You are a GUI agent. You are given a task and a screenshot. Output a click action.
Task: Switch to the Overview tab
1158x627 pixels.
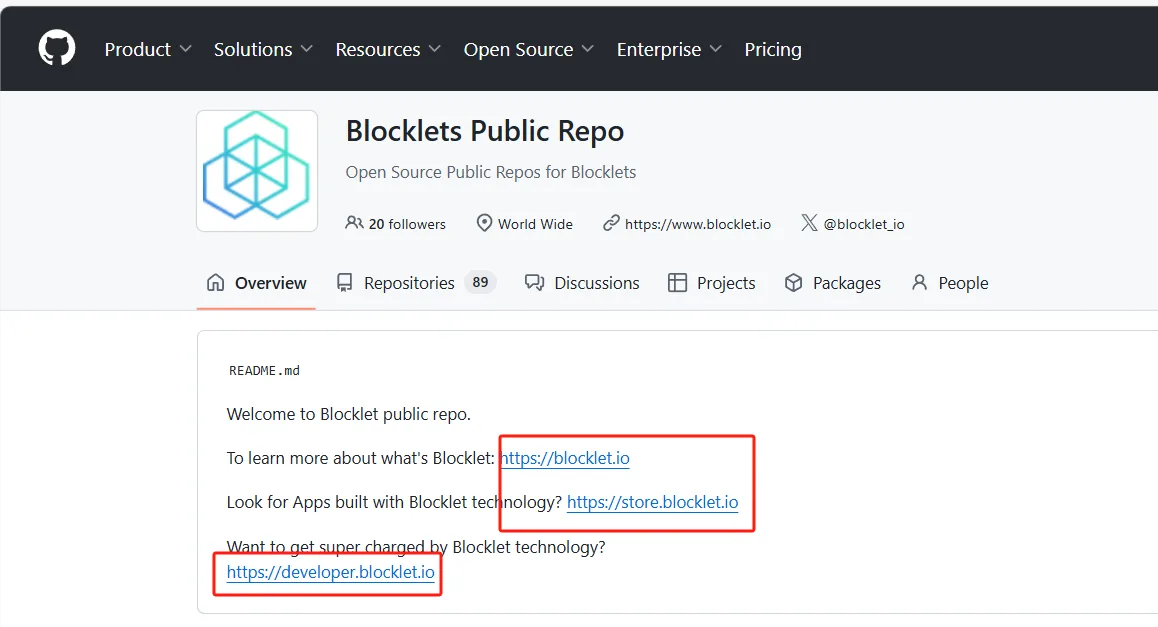(x=256, y=283)
